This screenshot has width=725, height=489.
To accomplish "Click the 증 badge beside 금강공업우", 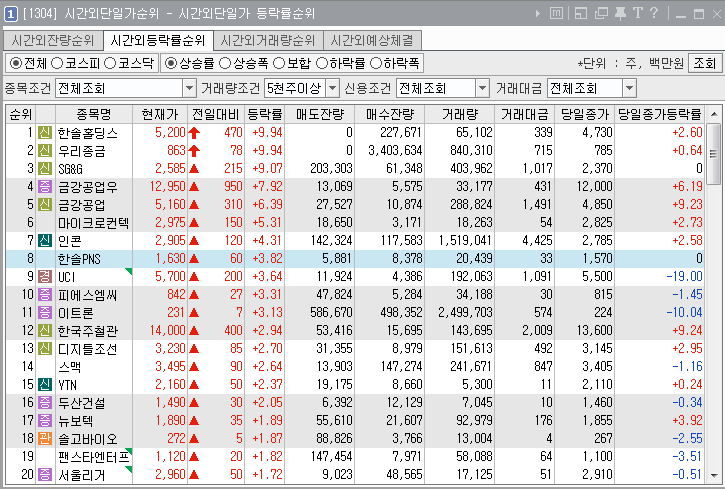I will (45, 187).
